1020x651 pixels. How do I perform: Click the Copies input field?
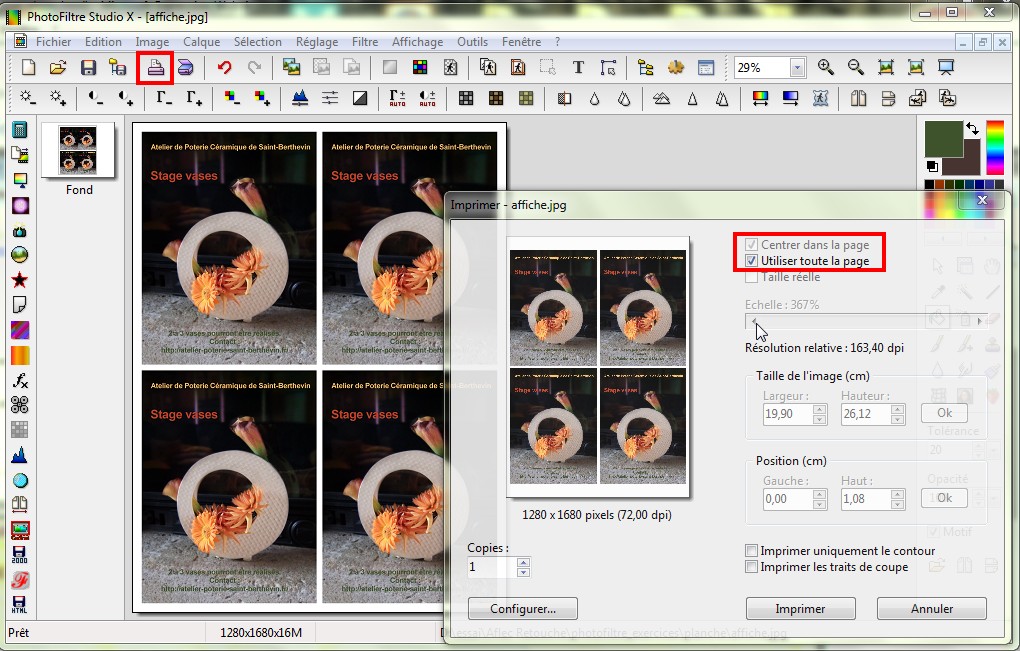click(x=492, y=567)
